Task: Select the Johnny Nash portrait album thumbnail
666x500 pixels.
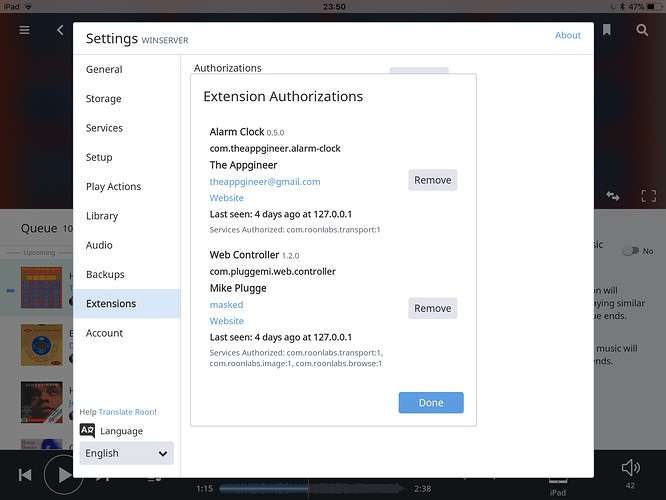Action: (x=42, y=402)
